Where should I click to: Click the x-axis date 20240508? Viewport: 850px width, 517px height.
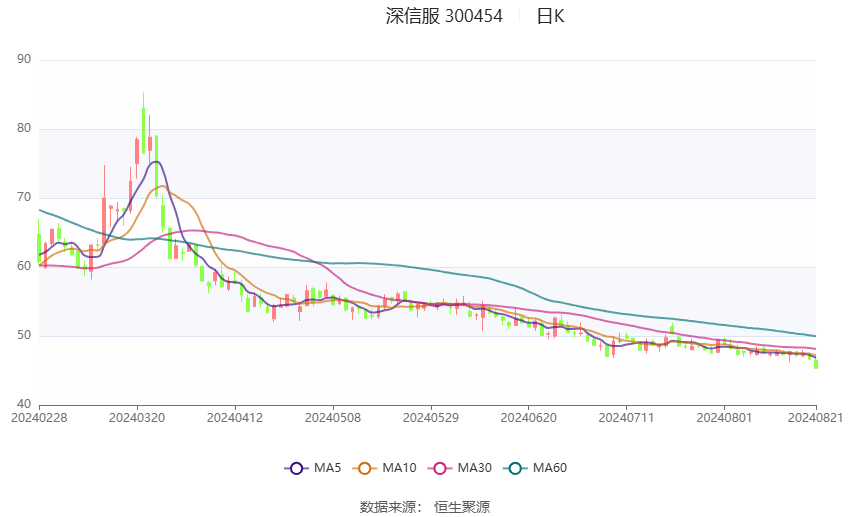pyautogui.click(x=333, y=418)
